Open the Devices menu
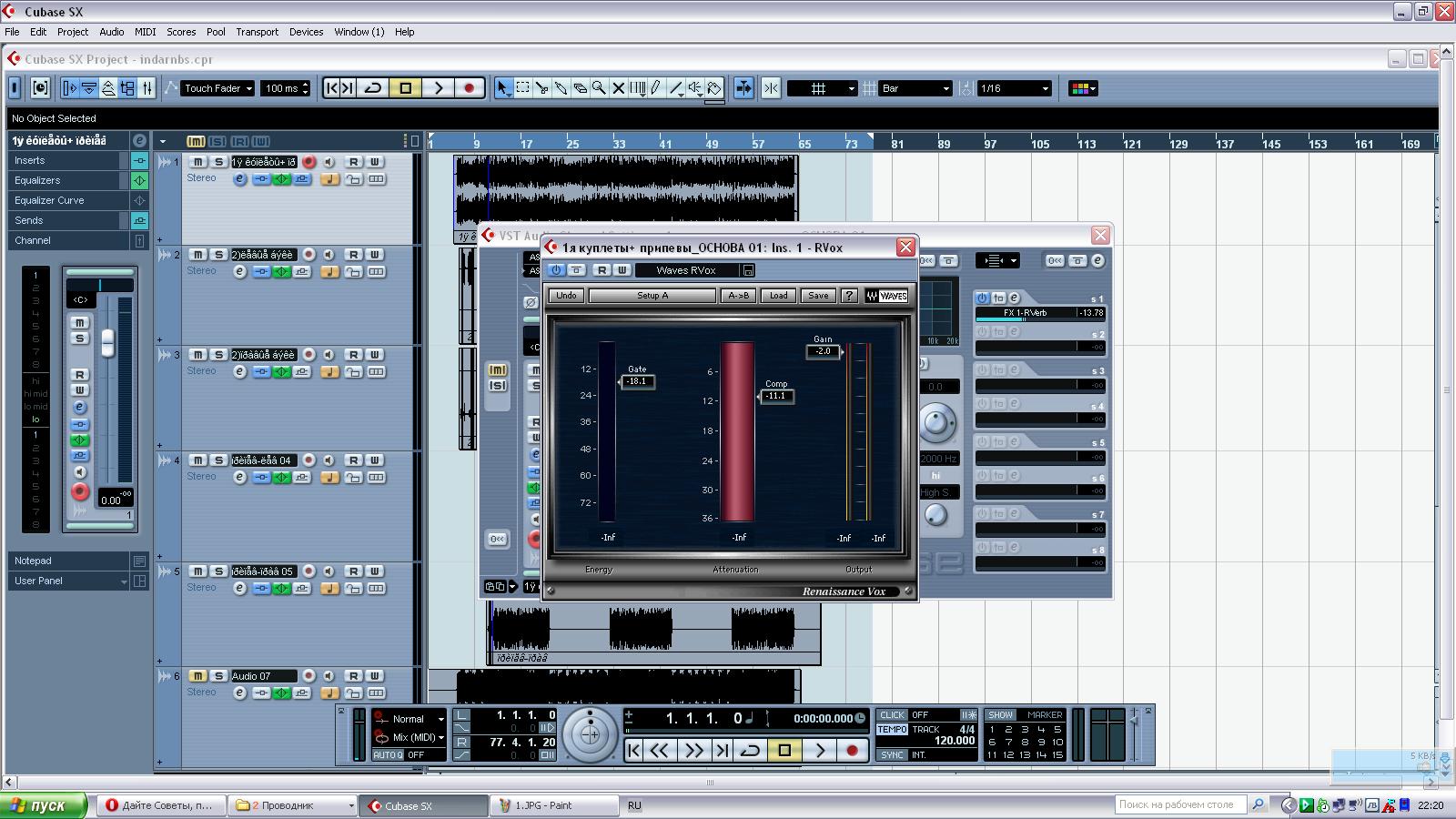 [x=307, y=32]
